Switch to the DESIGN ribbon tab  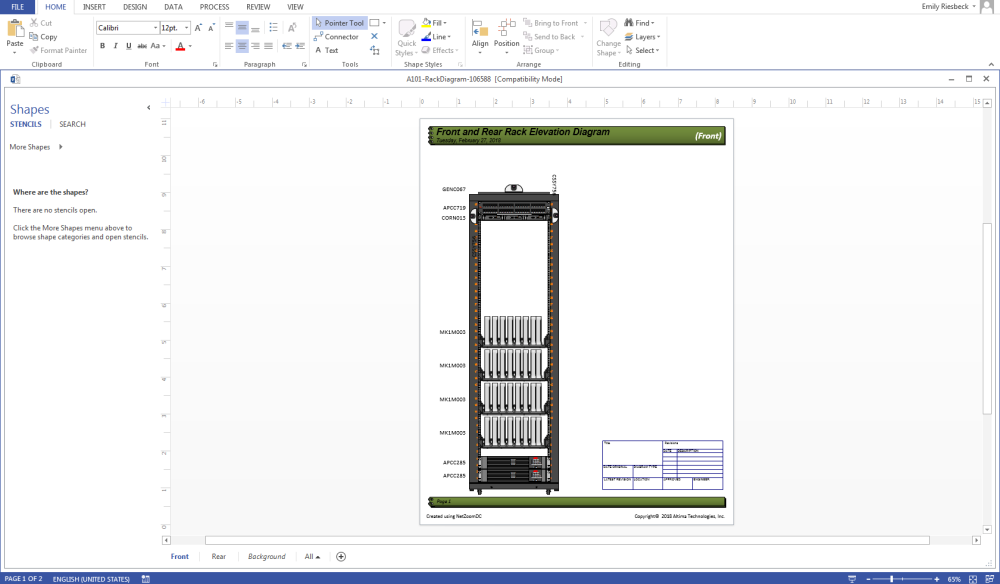133,6
